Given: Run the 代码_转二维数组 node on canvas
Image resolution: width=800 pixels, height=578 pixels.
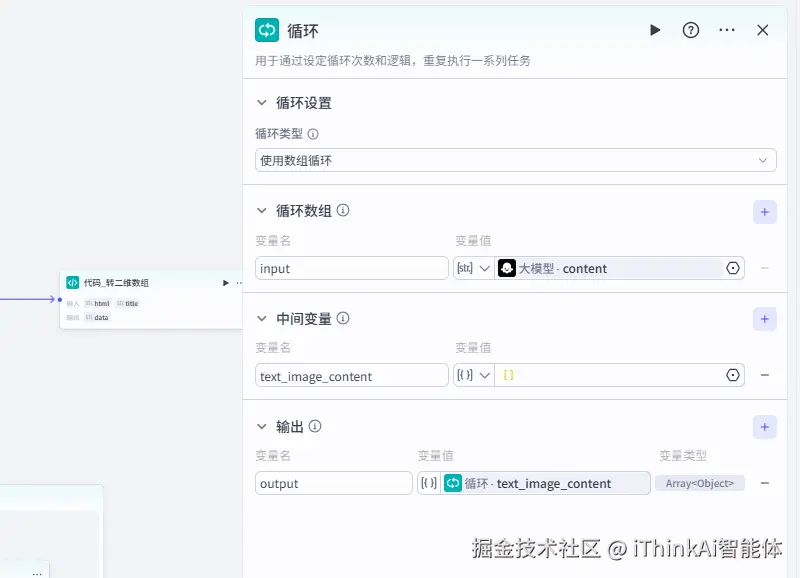Looking at the screenshot, I should pyautogui.click(x=226, y=283).
